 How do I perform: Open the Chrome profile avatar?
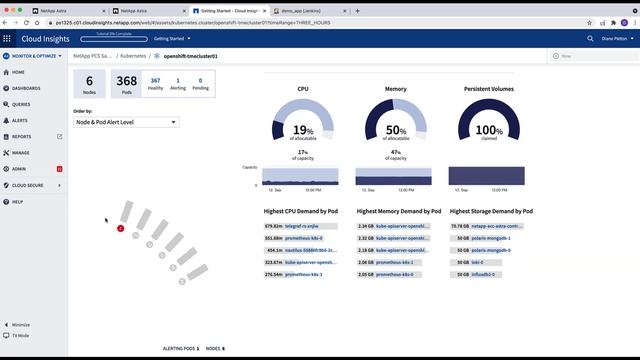[x=624, y=23]
